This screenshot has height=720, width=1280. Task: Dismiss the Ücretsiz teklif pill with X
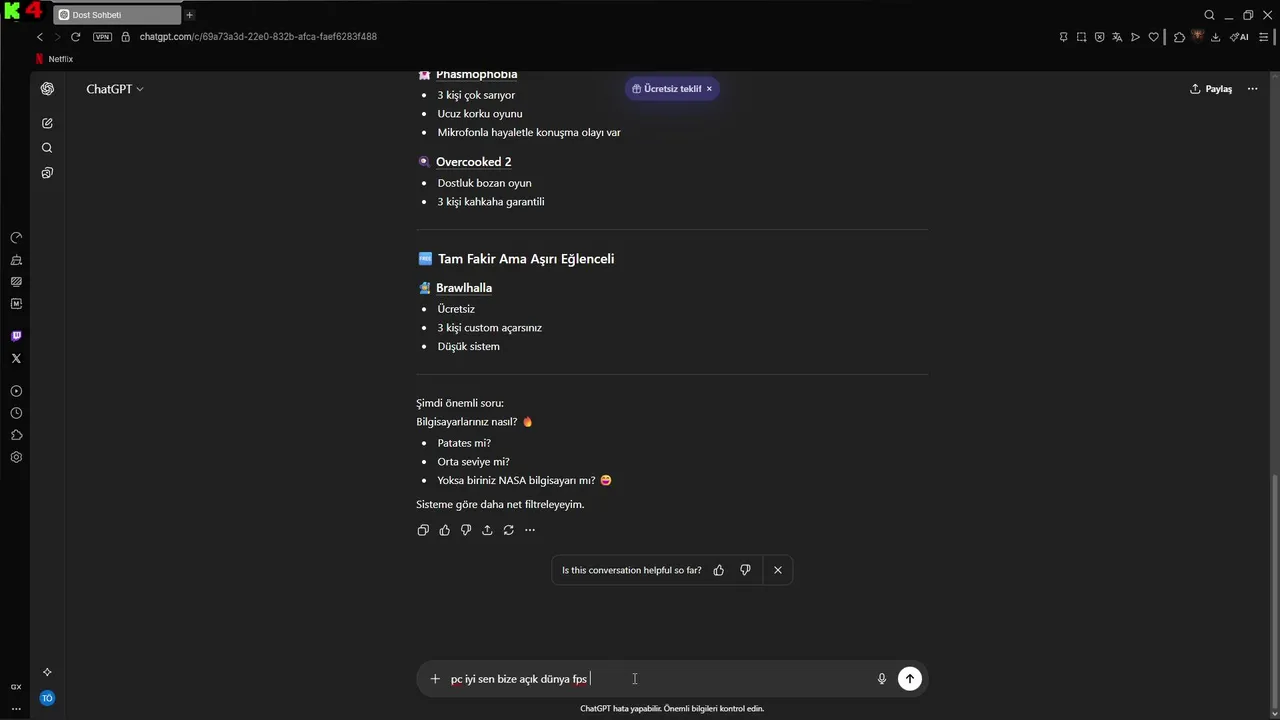pos(709,89)
